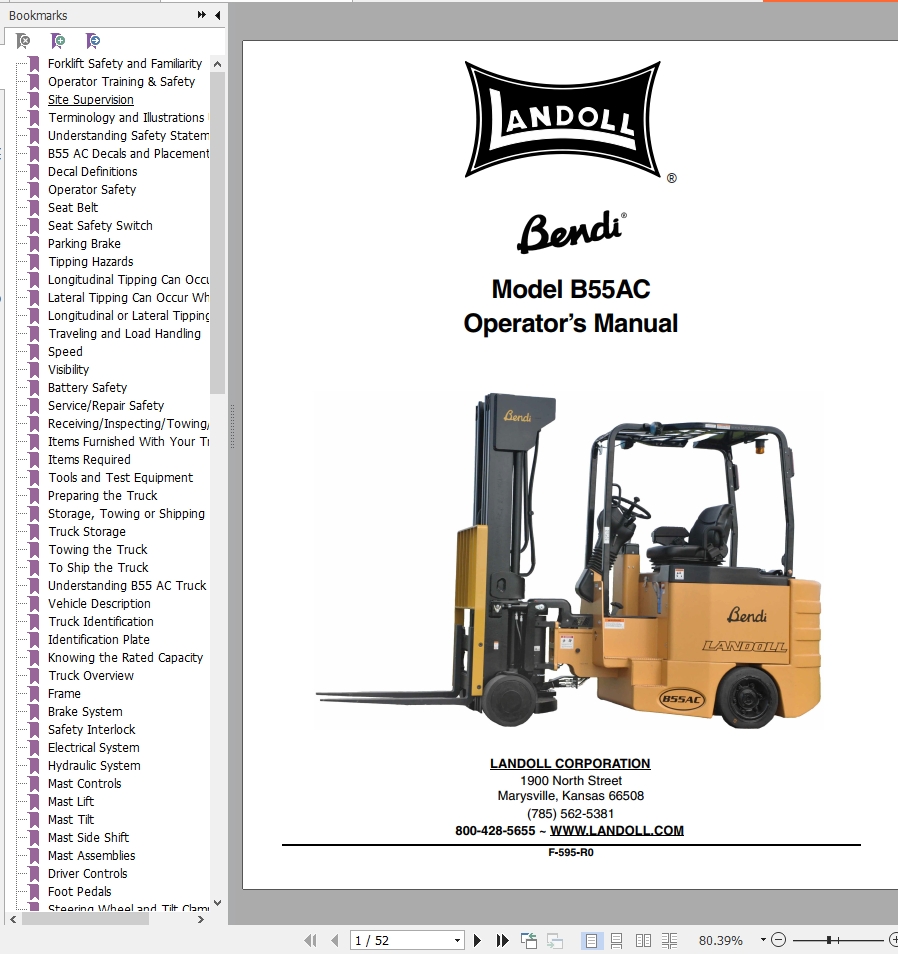The image size is (898, 954).
Task: Select the Items Required bookmark
Action: click(89, 459)
